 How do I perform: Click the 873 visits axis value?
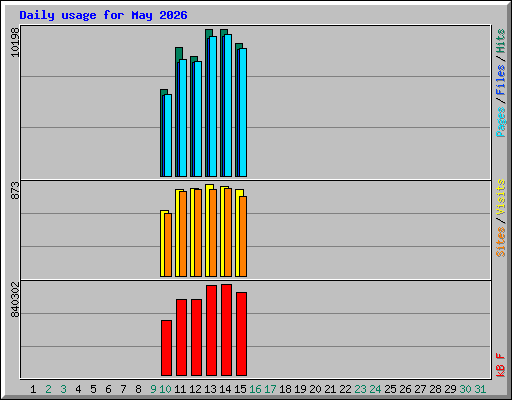point(15,190)
